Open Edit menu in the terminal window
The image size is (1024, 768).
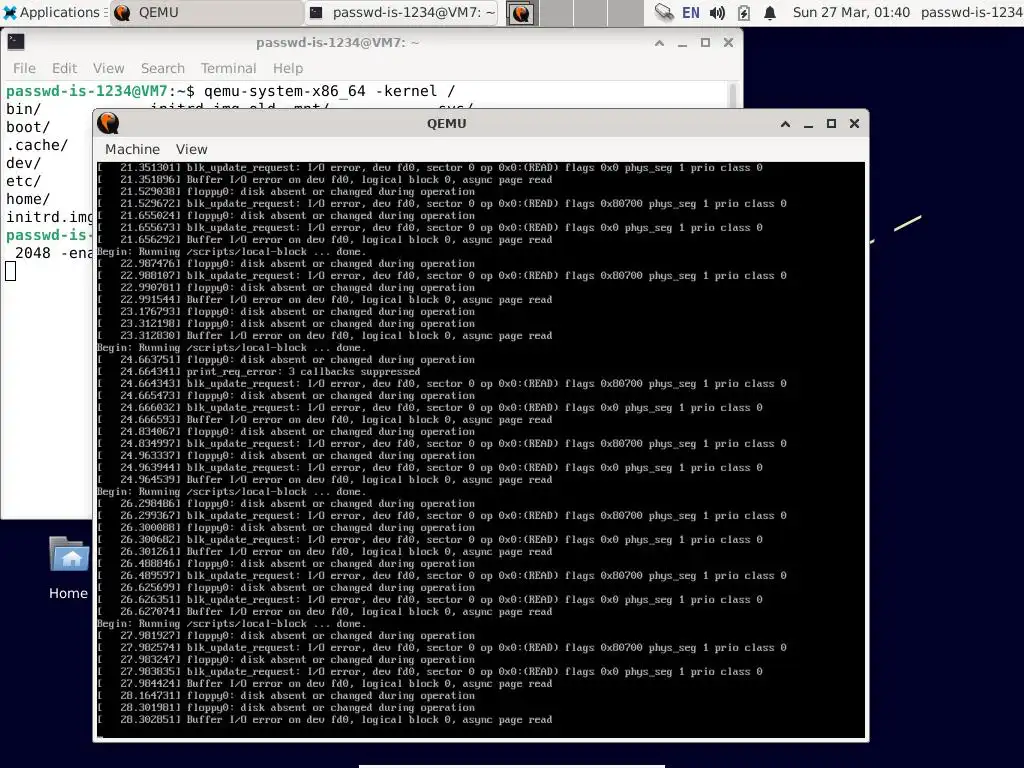point(64,68)
